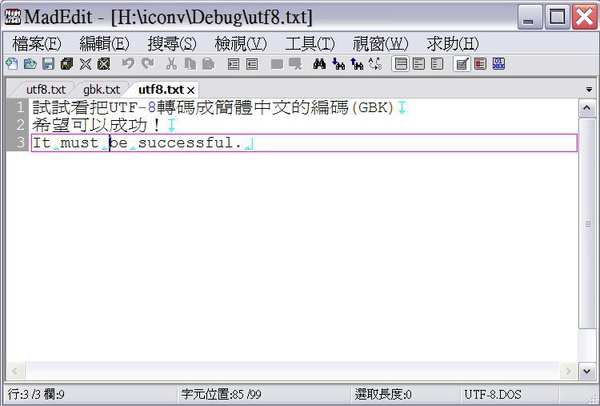Click the horizontal scrollbar right arrow
This screenshot has height=406, width=600.
click(x=568, y=371)
